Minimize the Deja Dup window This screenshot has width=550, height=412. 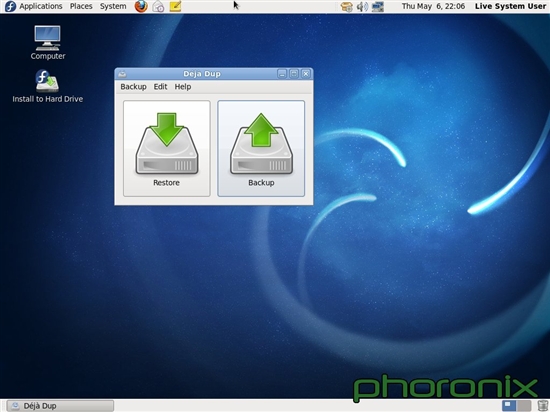pos(282,74)
